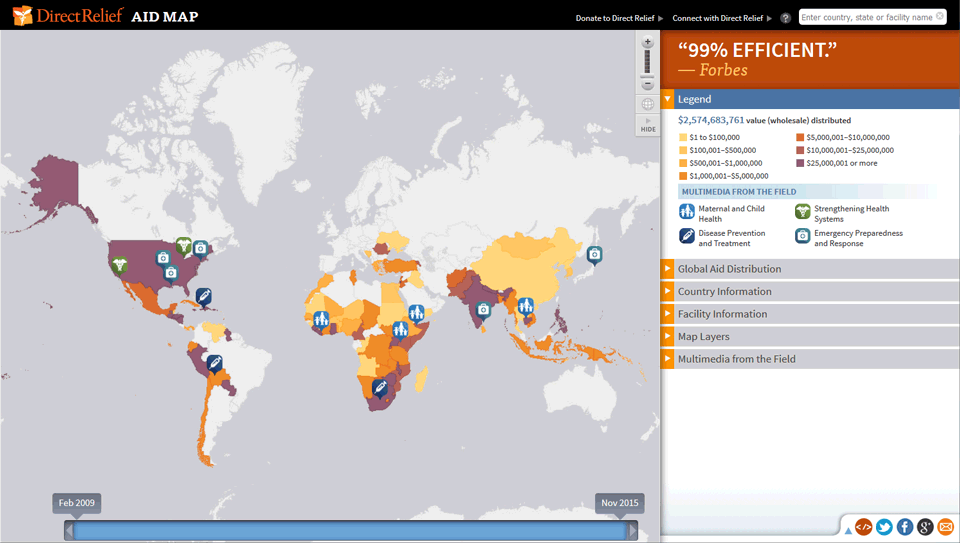Open Donate to Direct Relief link
The height and width of the screenshot is (543, 960).
pyautogui.click(x=619, y=18)
